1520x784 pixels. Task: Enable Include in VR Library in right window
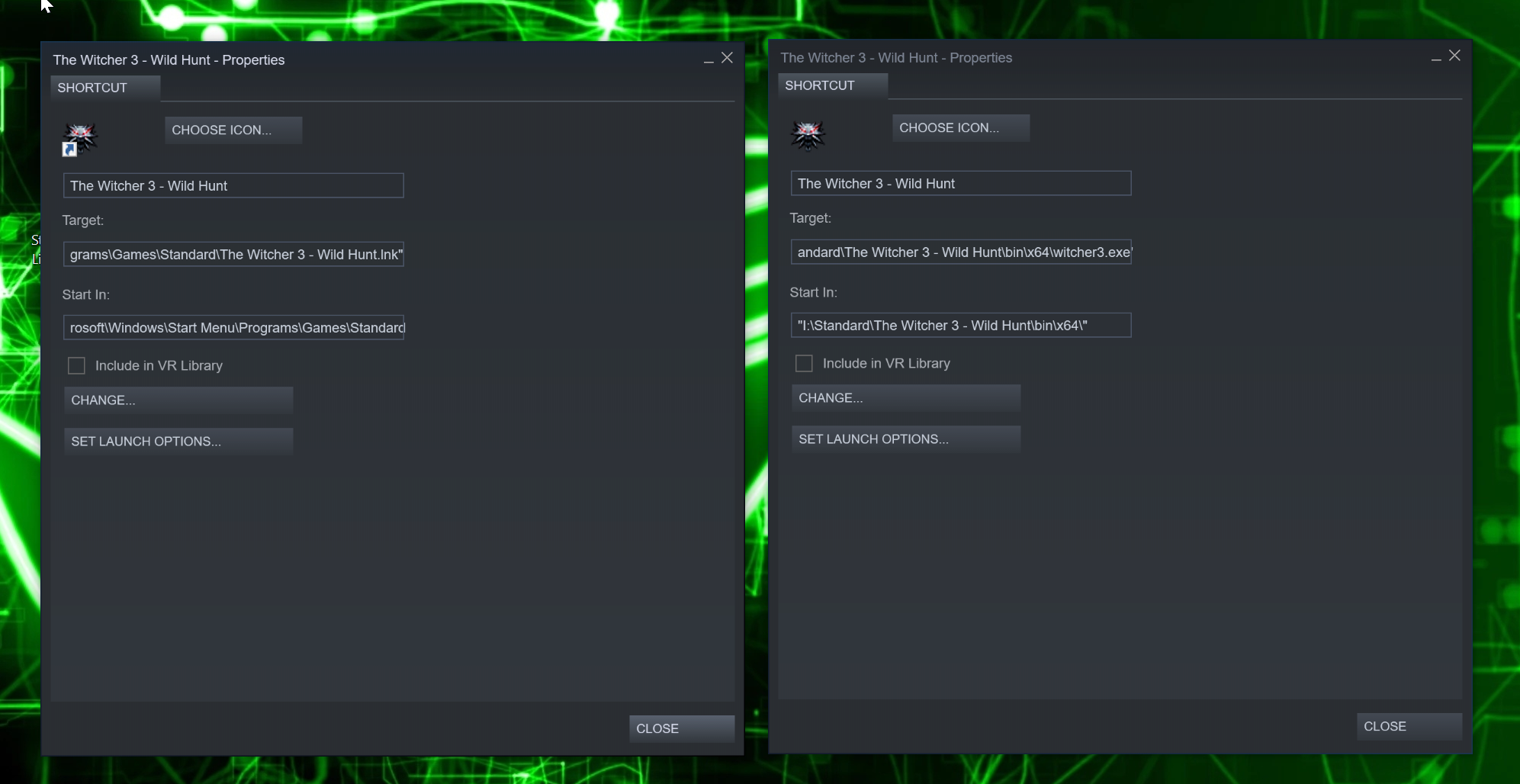click(804, 364)
